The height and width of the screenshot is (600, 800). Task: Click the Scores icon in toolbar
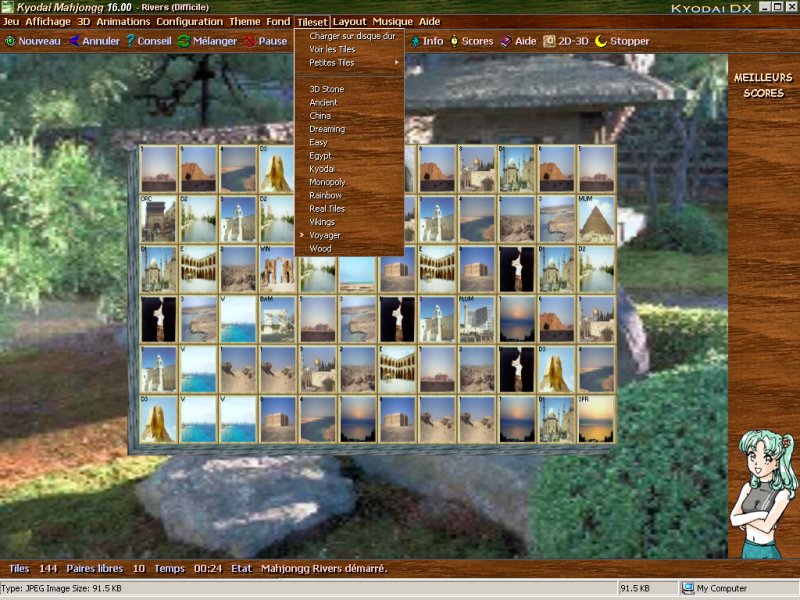(x=454, y=41)
